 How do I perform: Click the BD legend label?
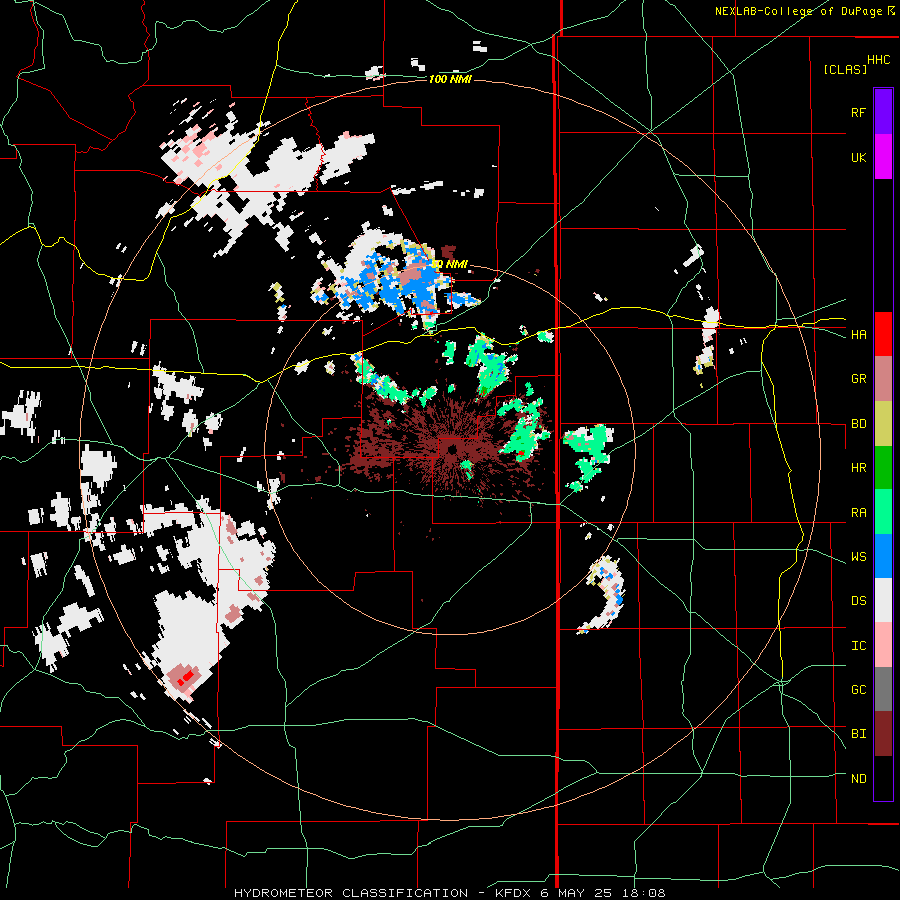858,424
